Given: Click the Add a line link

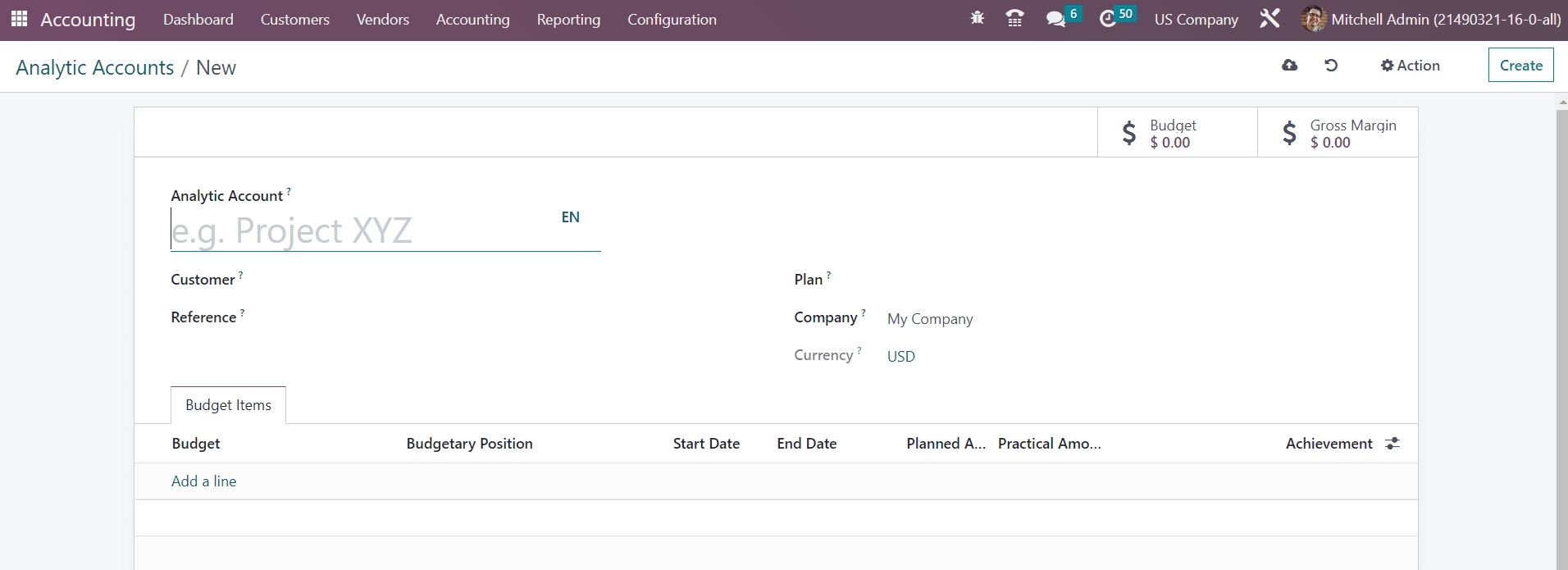Looking at the screenshot, I should (x=203, y=481).
